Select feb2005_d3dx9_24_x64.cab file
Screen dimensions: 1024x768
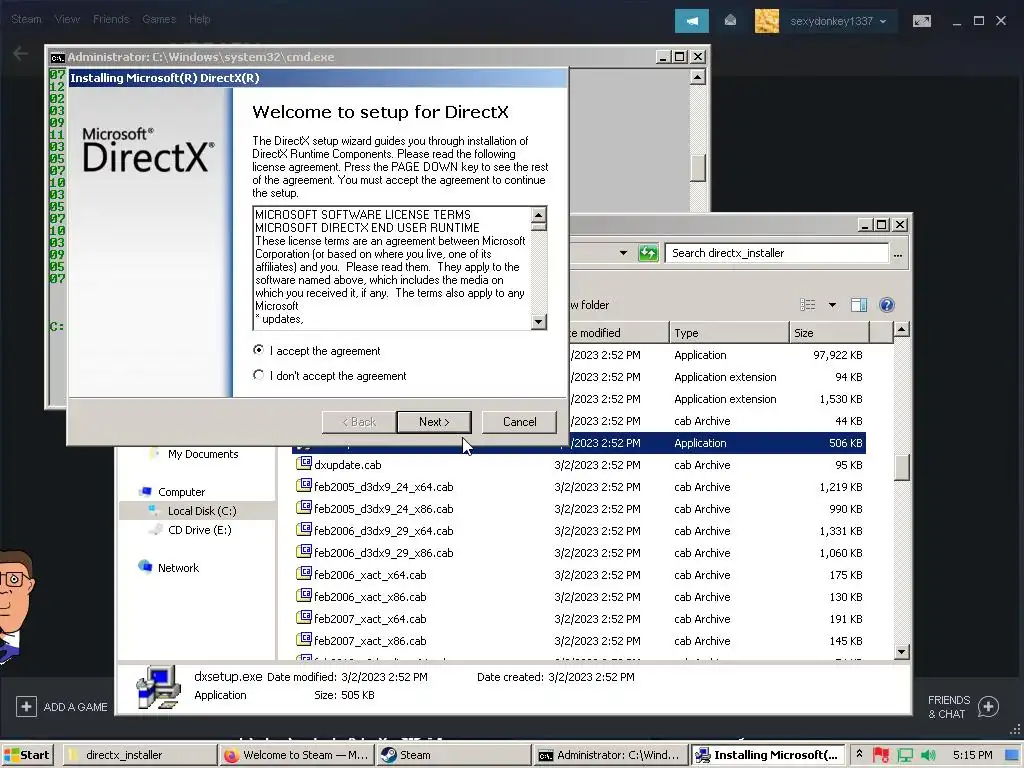coord(383,487)
